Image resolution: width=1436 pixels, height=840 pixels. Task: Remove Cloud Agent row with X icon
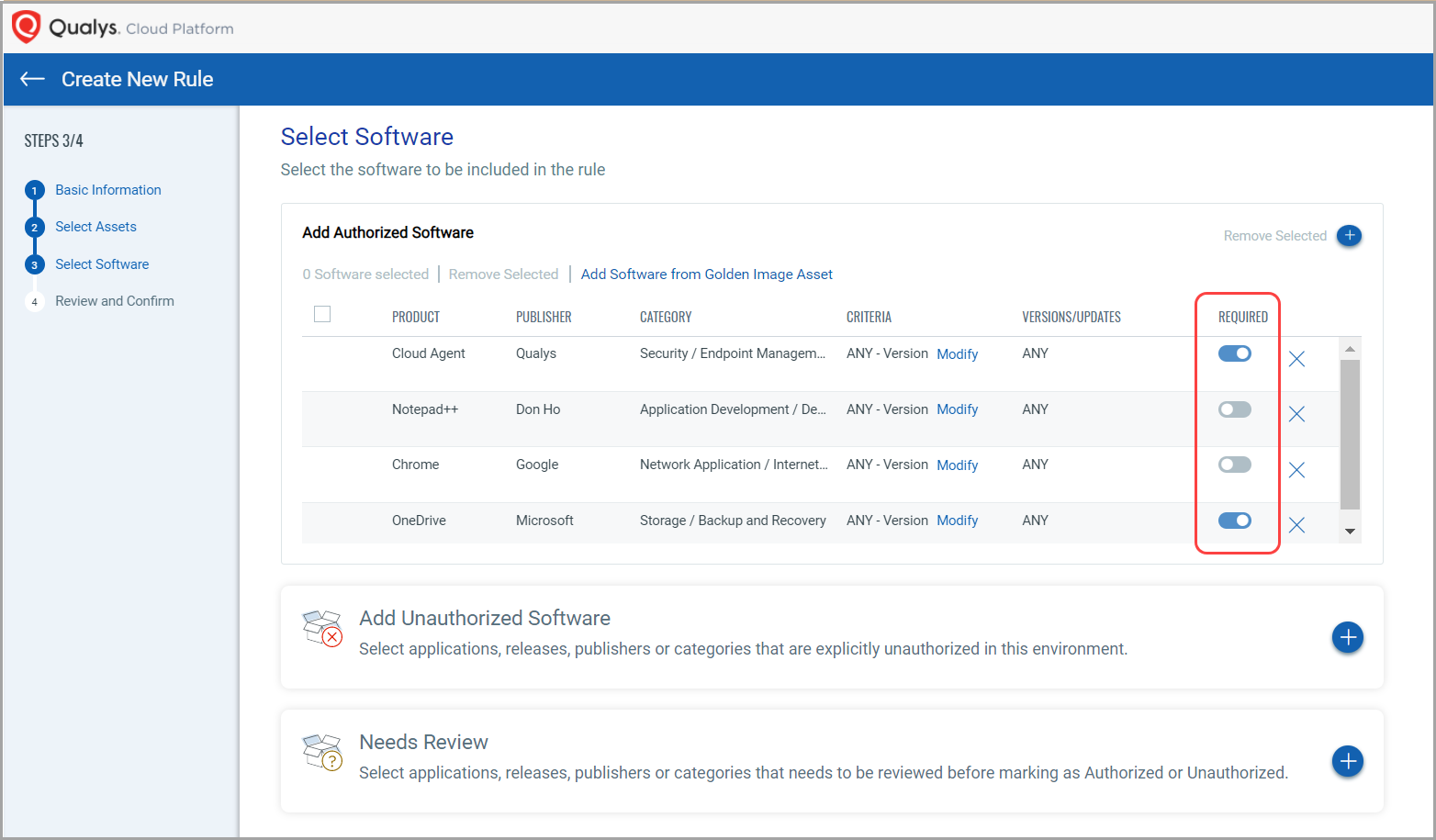point(1296,359)
